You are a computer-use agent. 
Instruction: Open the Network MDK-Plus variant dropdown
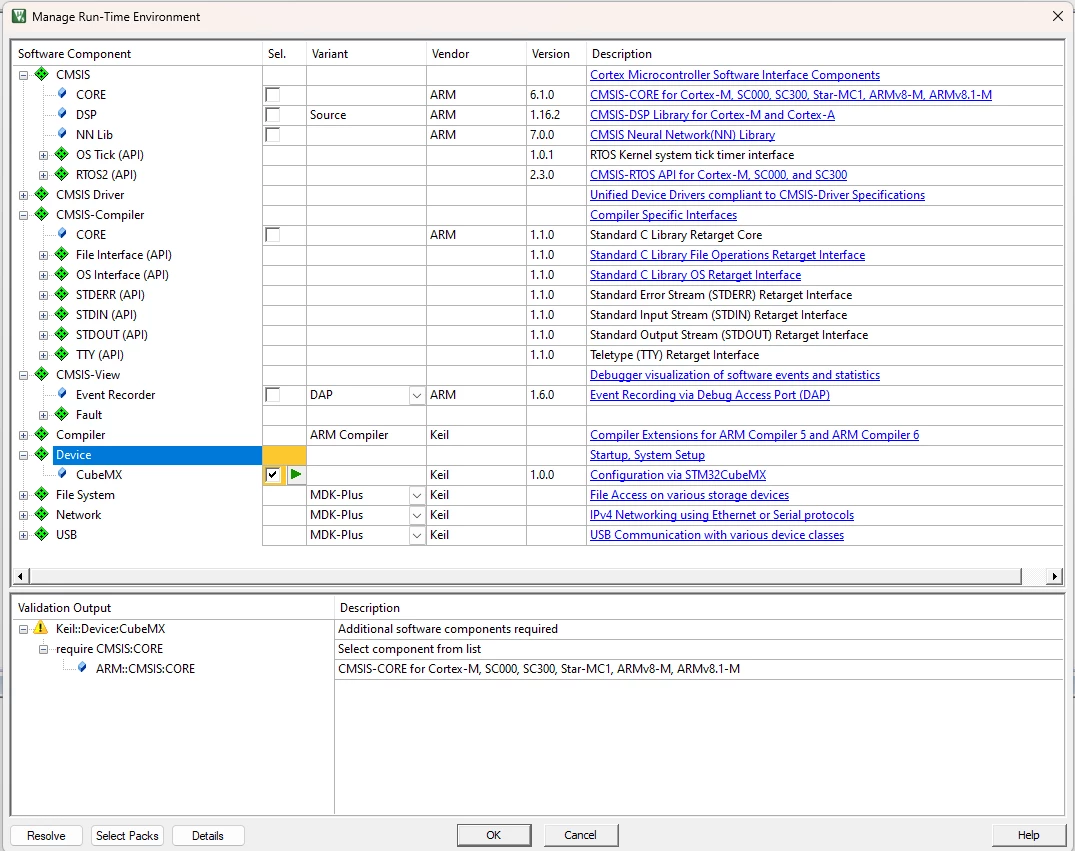[417, 515]
